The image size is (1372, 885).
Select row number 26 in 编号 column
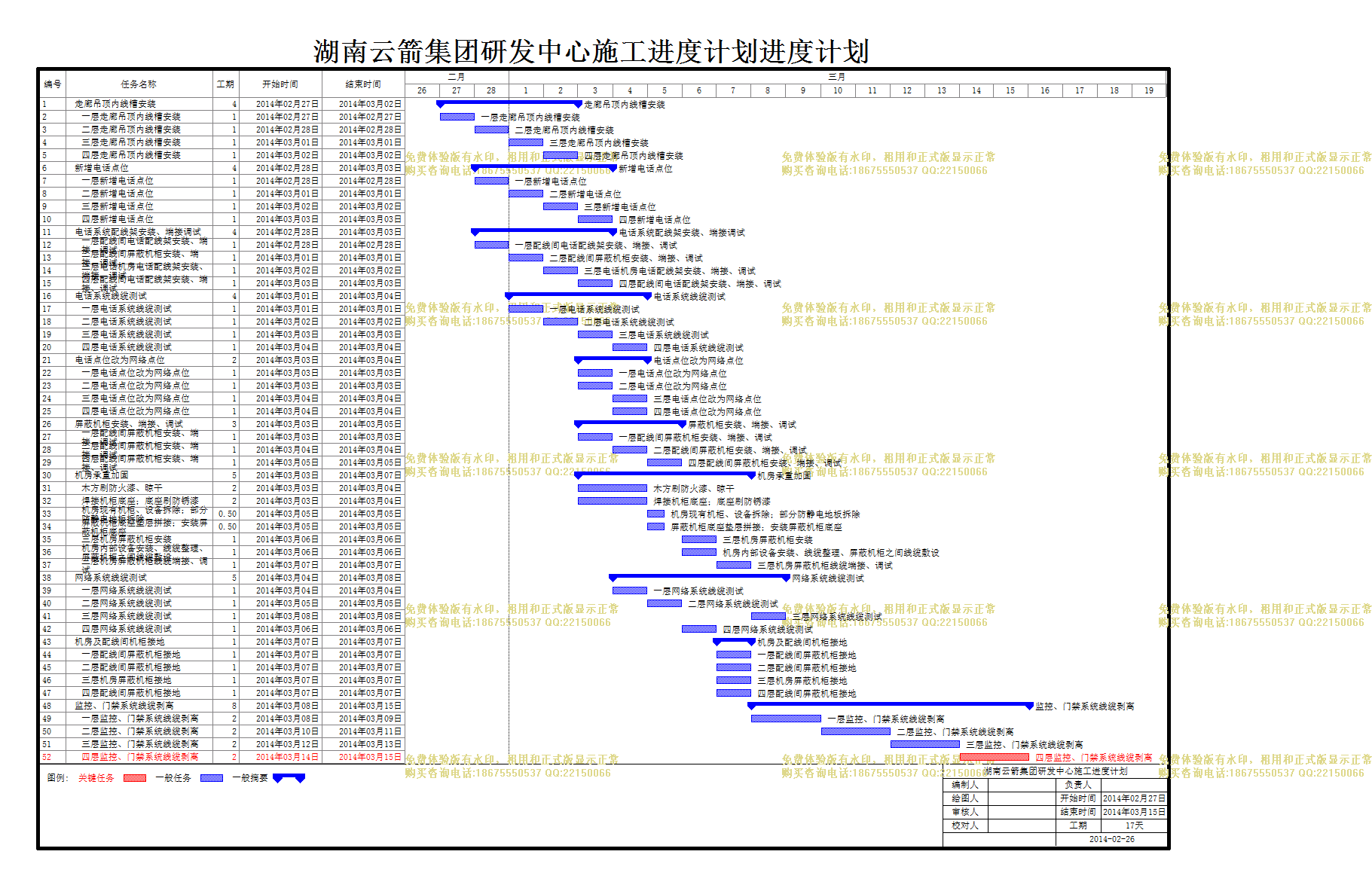(x=52, y=424)
